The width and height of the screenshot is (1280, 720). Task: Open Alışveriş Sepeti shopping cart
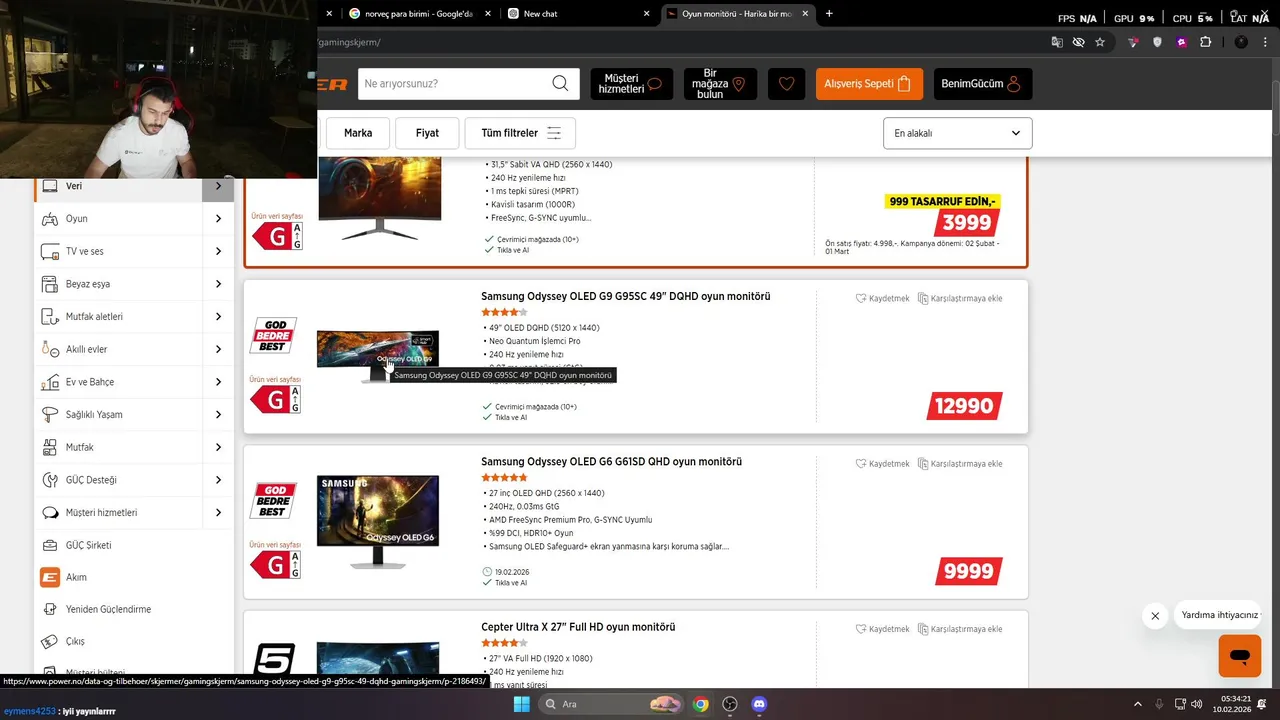click(x=869, y=84)
